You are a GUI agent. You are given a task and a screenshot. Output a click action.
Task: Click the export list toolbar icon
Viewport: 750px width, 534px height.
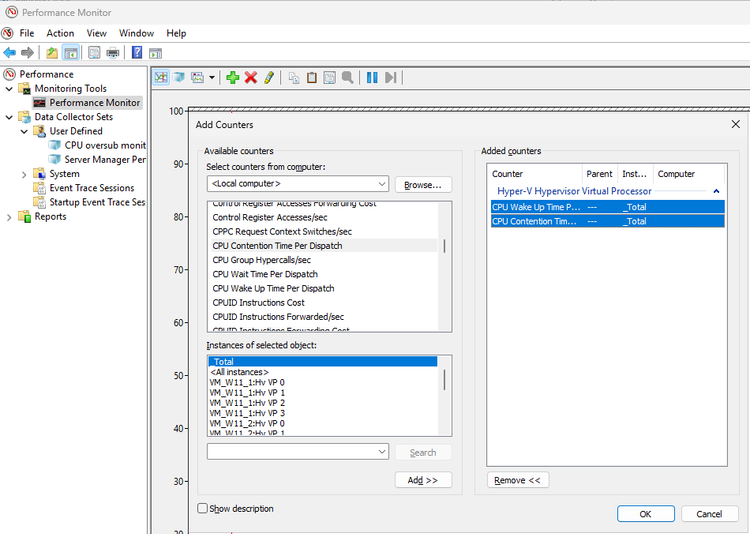[x=94, y=52]
